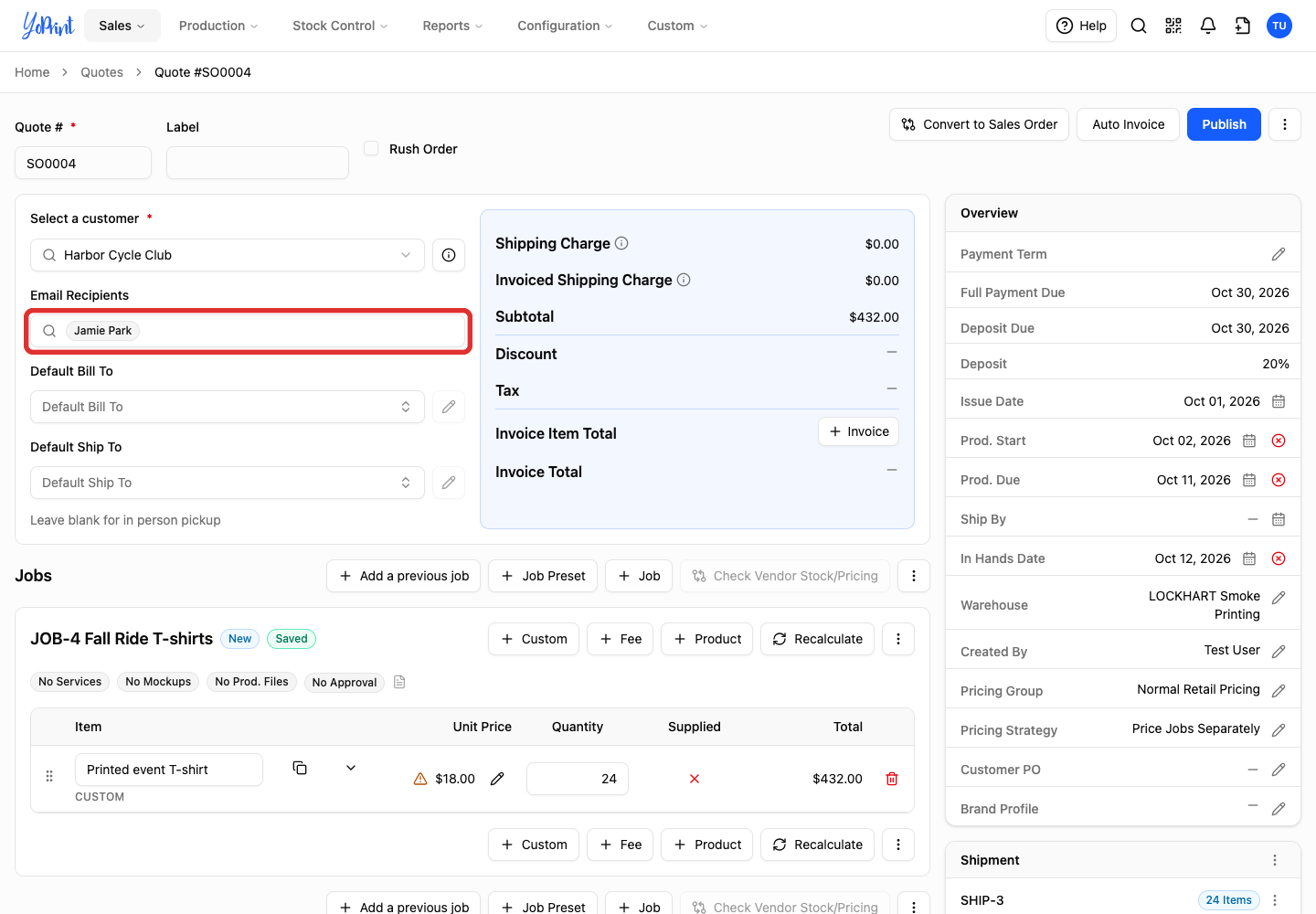
Task: Clear the In Hands Date
Action: coord(1279,558)
